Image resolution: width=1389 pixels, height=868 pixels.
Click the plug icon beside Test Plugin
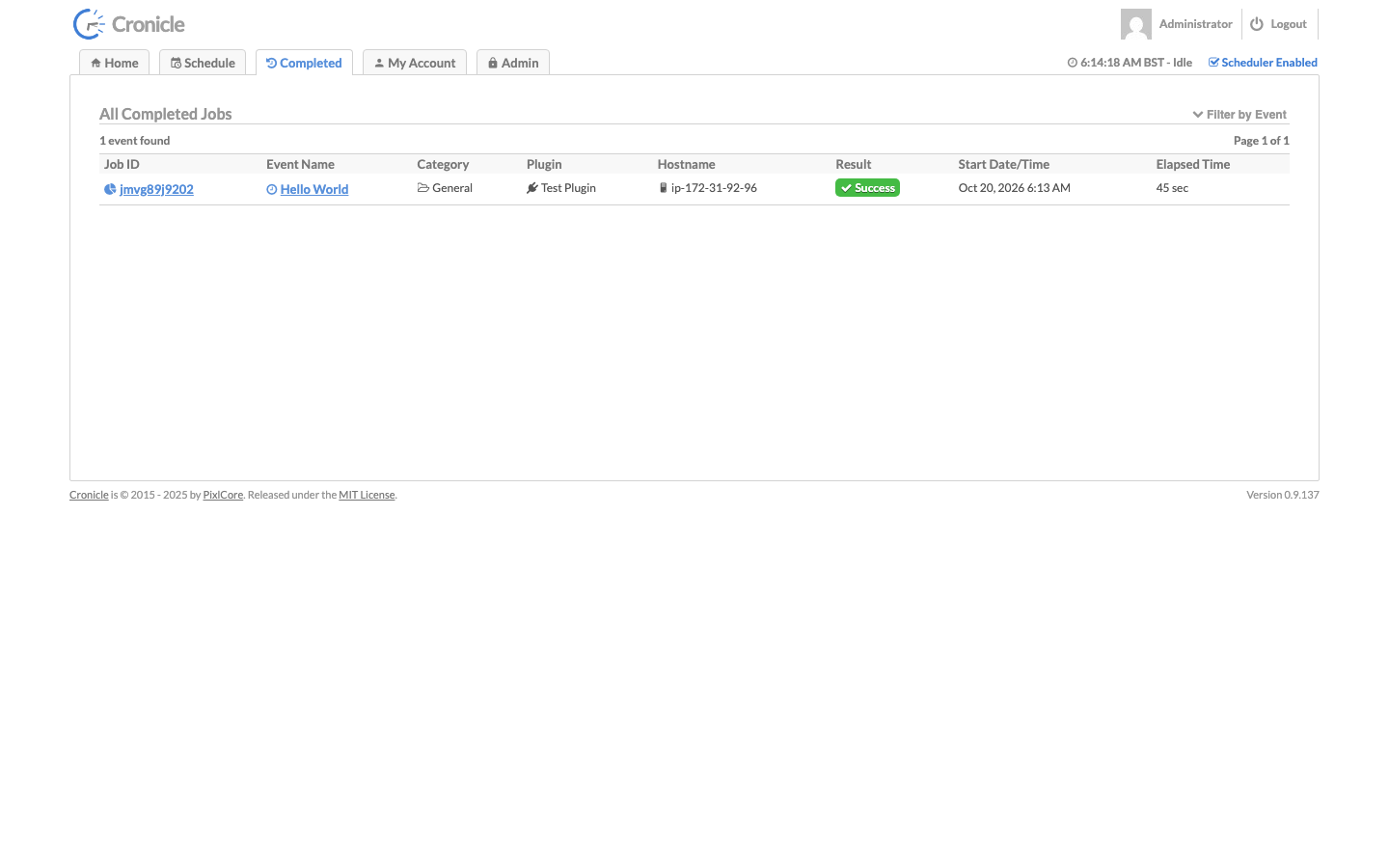(x=532, y=188)
